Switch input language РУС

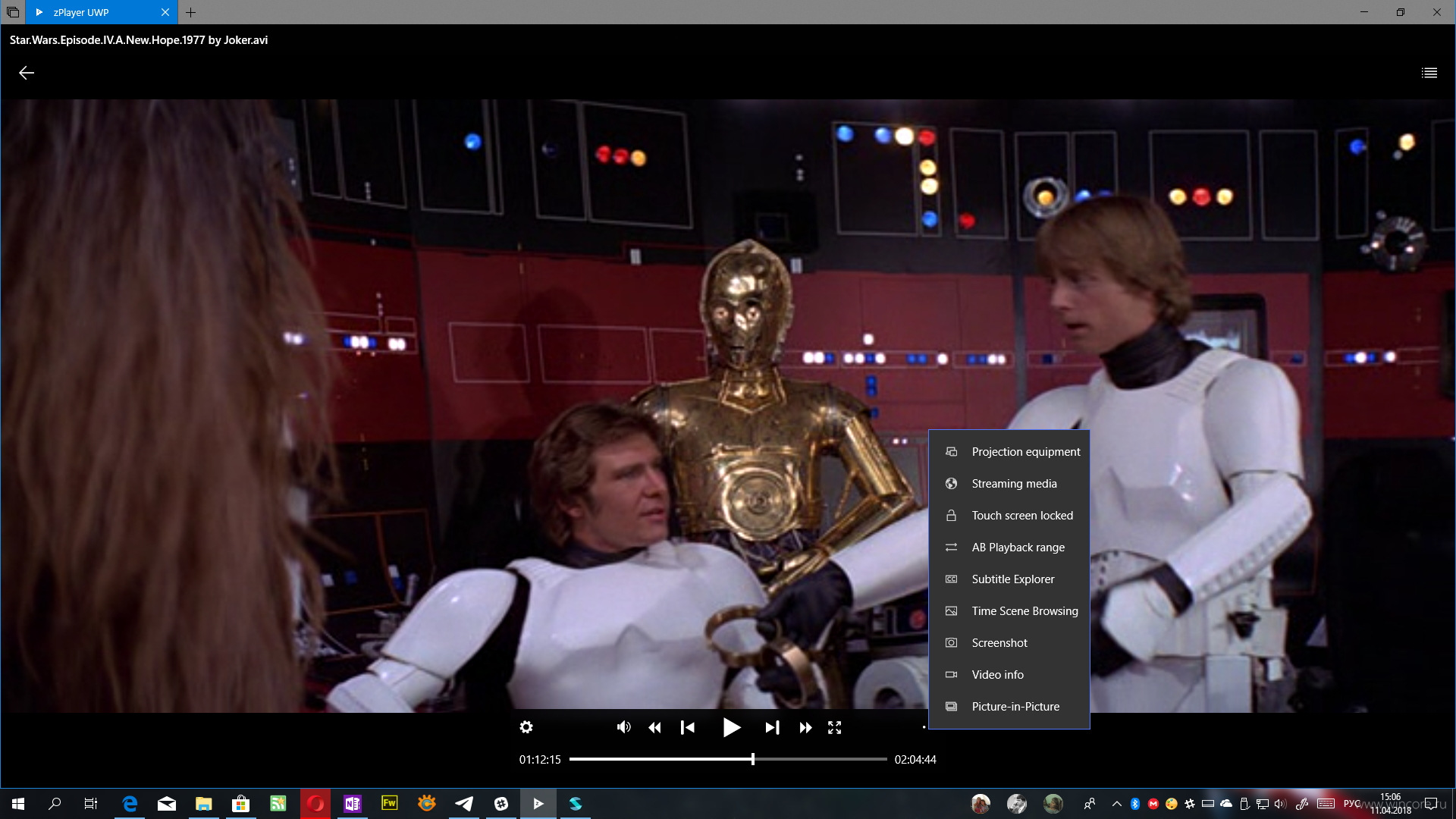(x=1351, y=804)
